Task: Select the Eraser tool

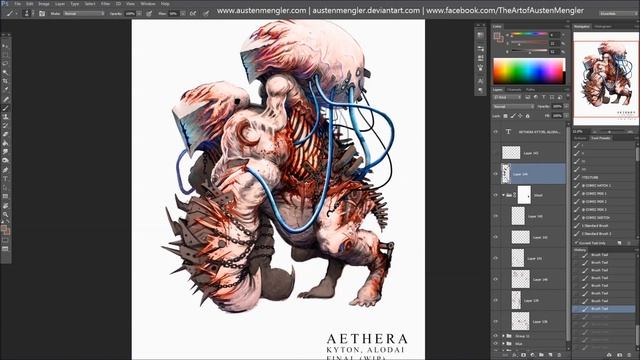Action: pos(5,134)
